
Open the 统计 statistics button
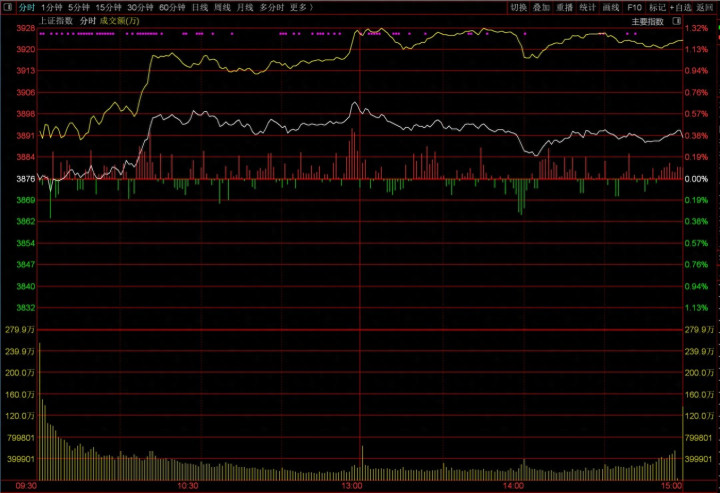(x=588, y=7)
